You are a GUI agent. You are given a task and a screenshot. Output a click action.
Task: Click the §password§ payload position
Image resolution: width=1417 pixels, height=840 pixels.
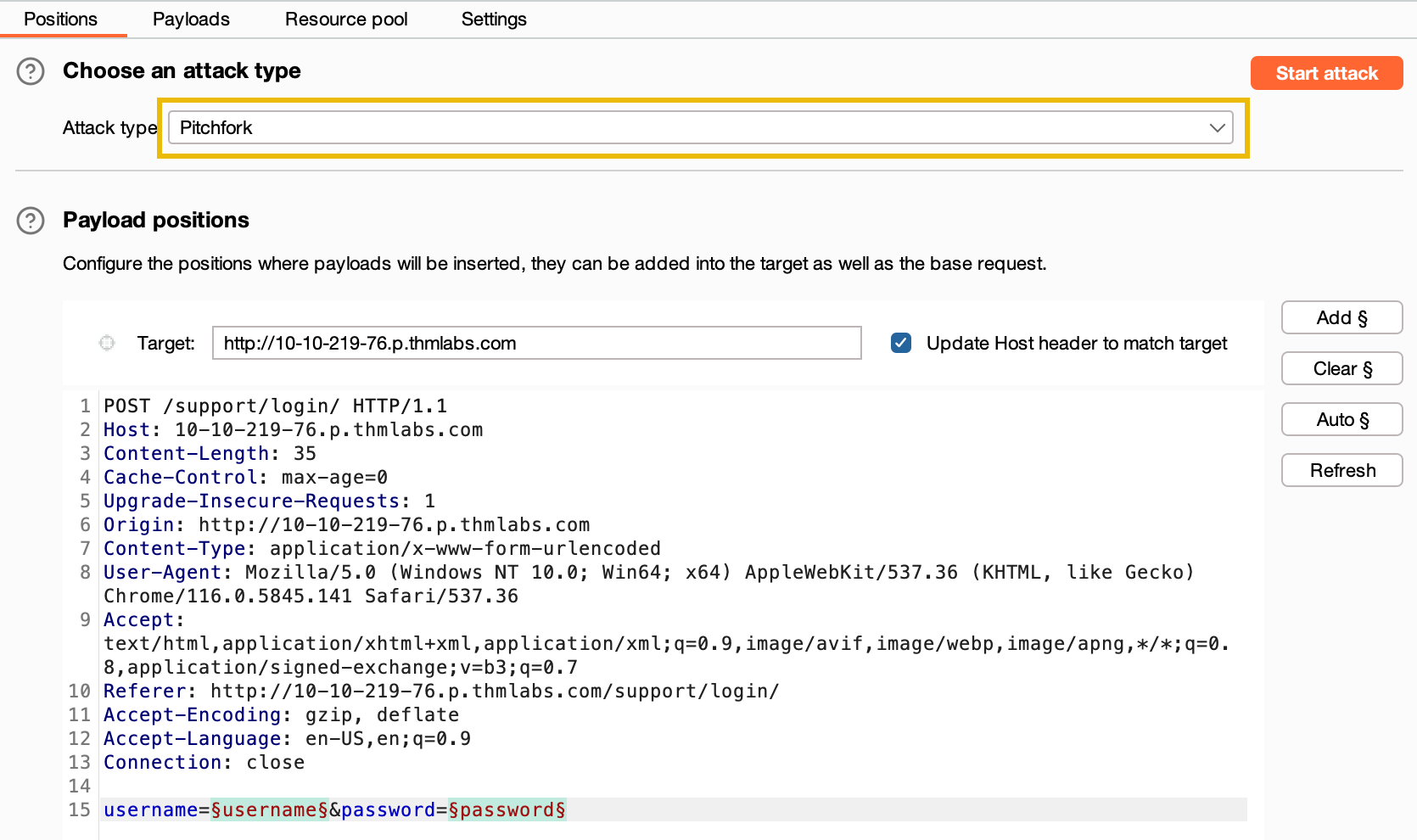point(507,809)
